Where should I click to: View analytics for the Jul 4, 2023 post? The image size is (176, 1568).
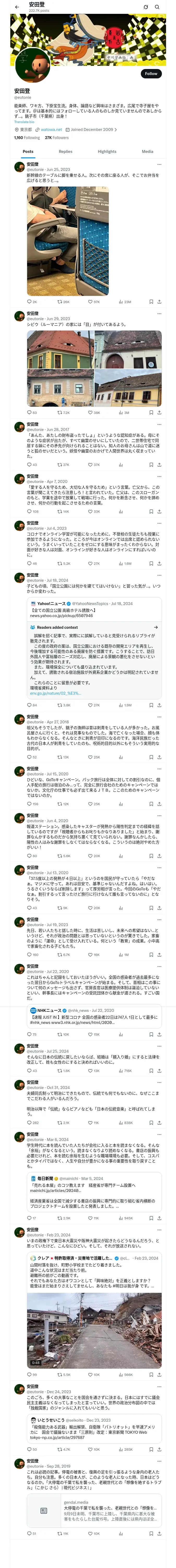(x=122, y=563)
